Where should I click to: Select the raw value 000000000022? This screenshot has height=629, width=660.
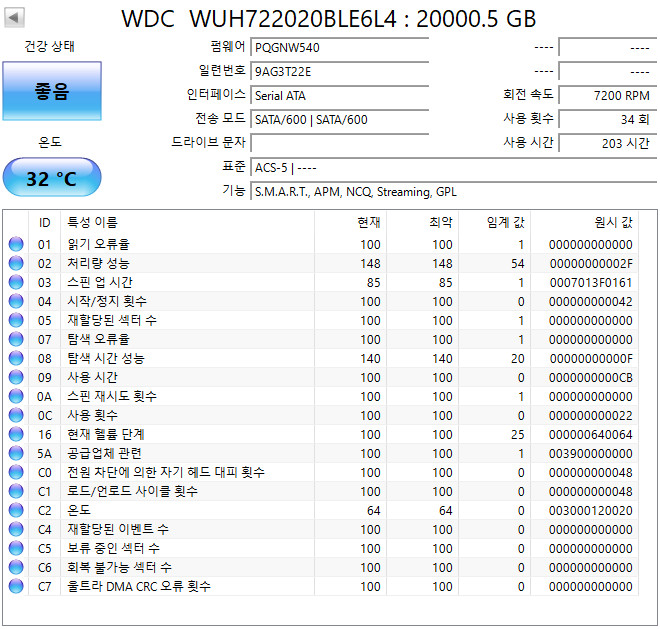pos(591,416)
